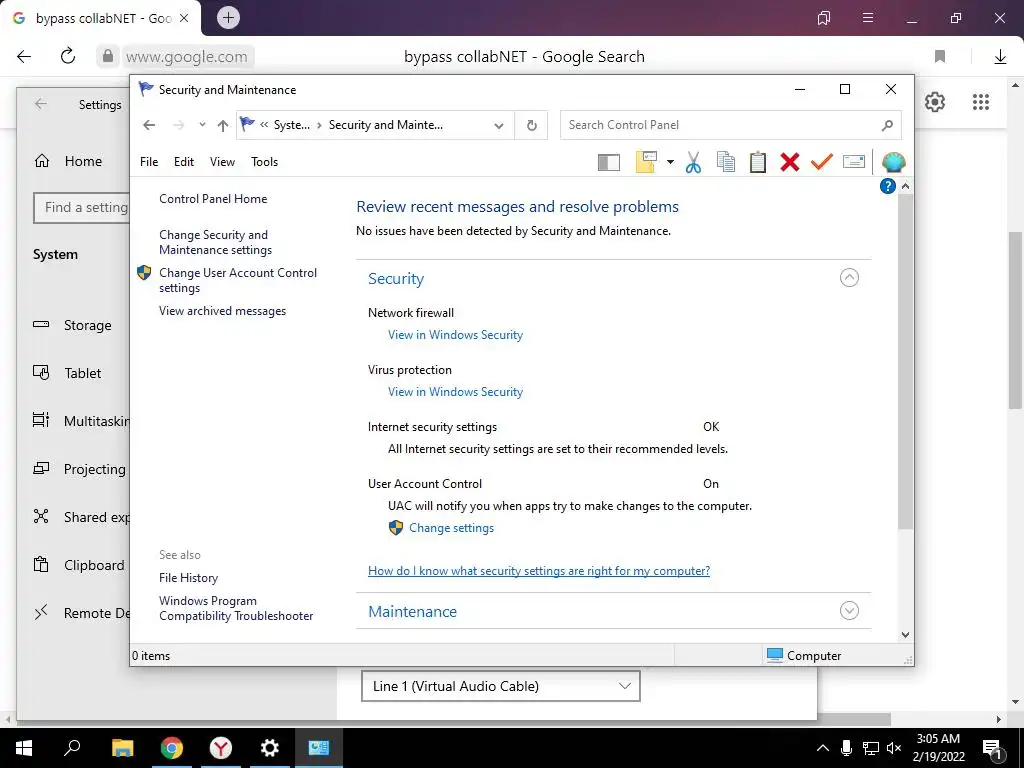Click View in Windows Security under Virus protection

455,392
